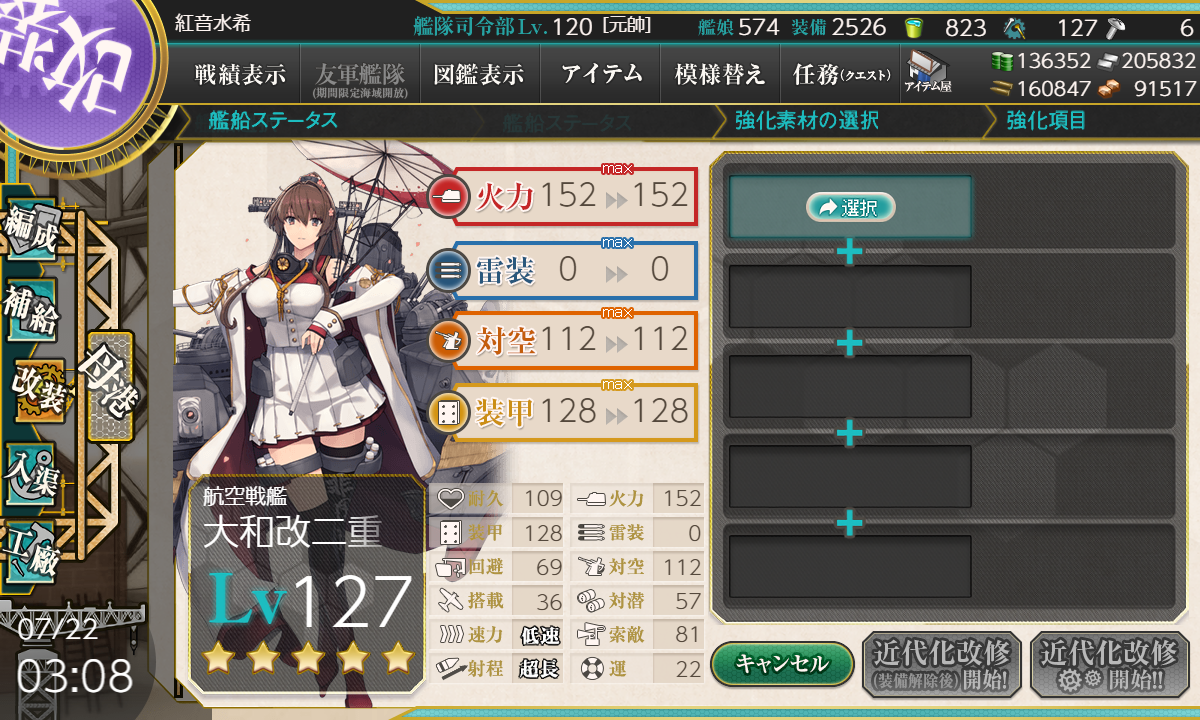Click the 選択 material select button
The width and height of the screenshot is (1200, 720).
(x=850, y=207)
